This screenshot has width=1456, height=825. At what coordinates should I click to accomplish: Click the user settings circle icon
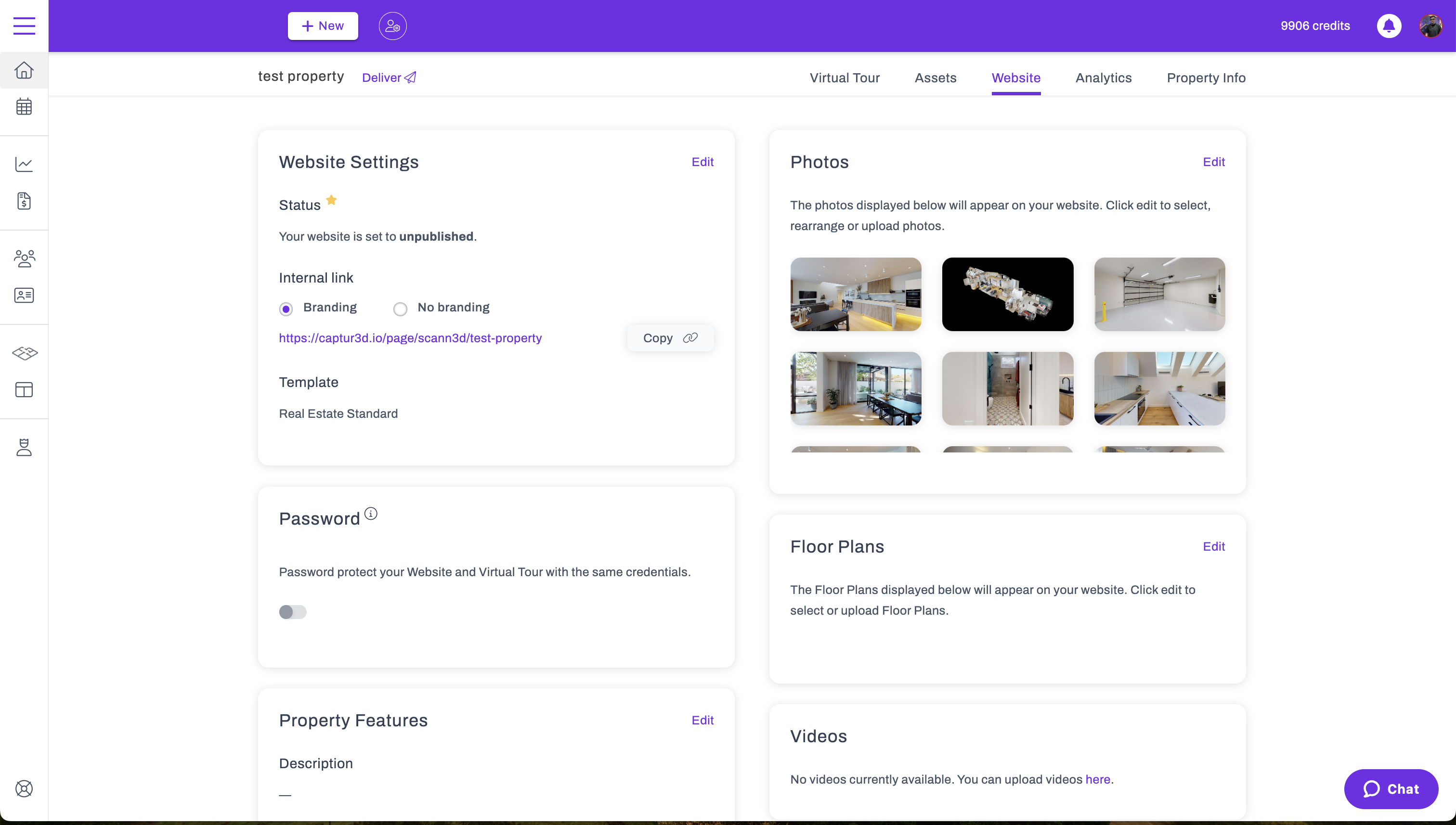coord(393,26)
